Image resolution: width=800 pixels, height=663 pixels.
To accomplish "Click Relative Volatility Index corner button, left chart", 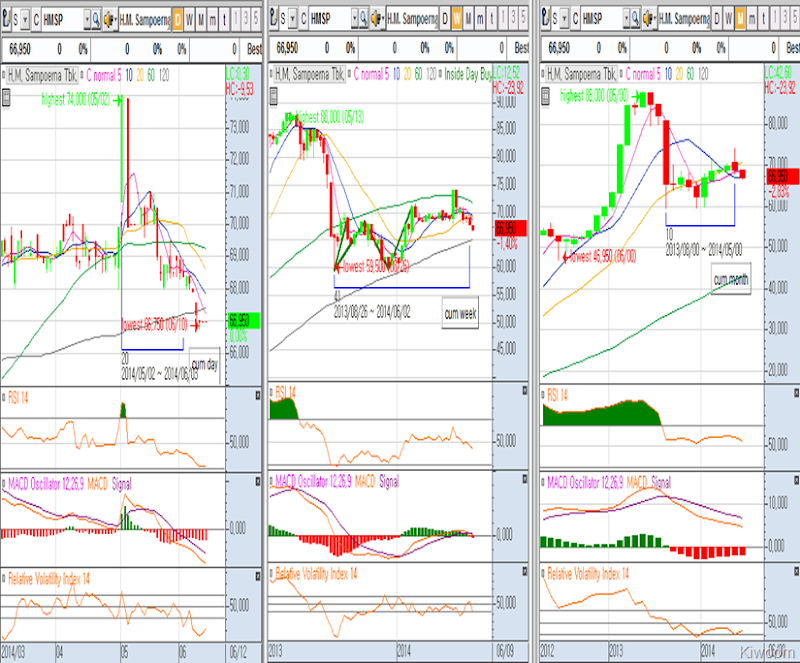I will [x=258, y=576].
